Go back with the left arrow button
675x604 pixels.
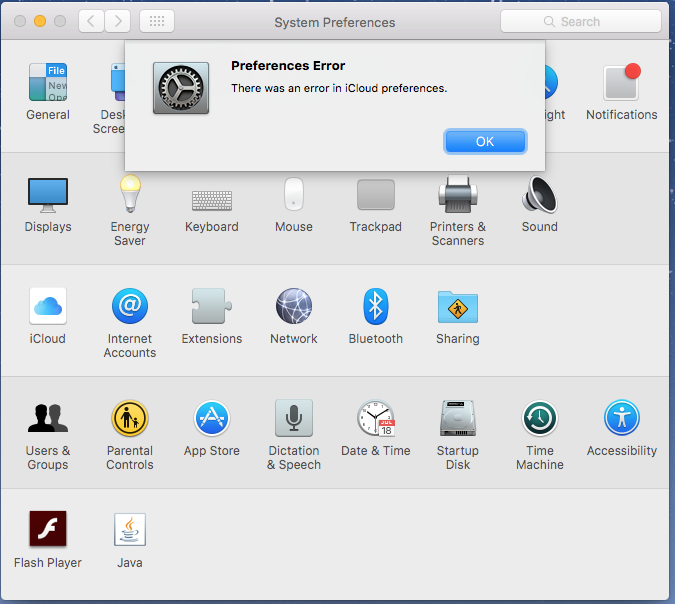pos(91,21)
